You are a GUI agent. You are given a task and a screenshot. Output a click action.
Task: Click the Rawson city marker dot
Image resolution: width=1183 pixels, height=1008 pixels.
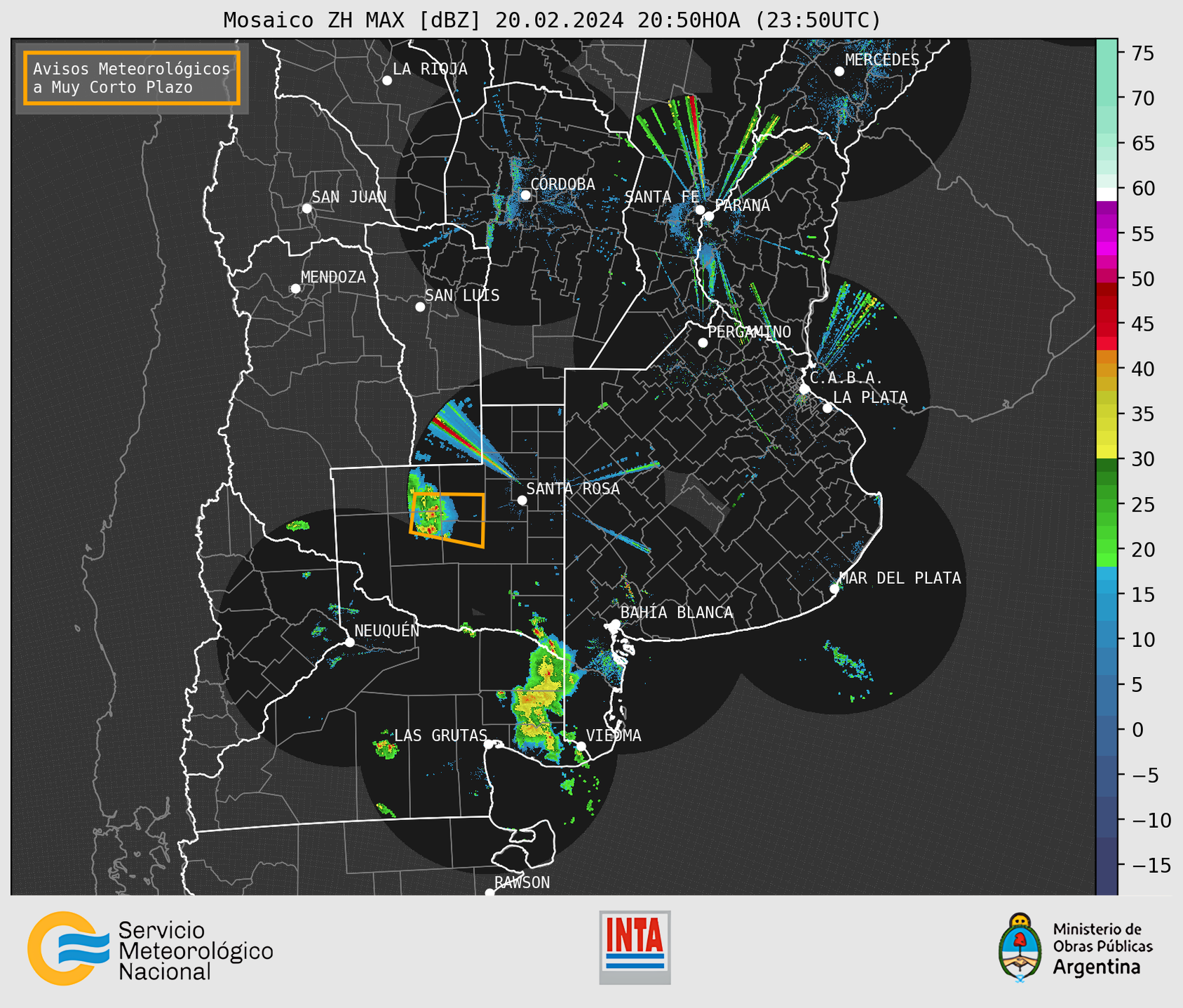[x=489, y=892]
